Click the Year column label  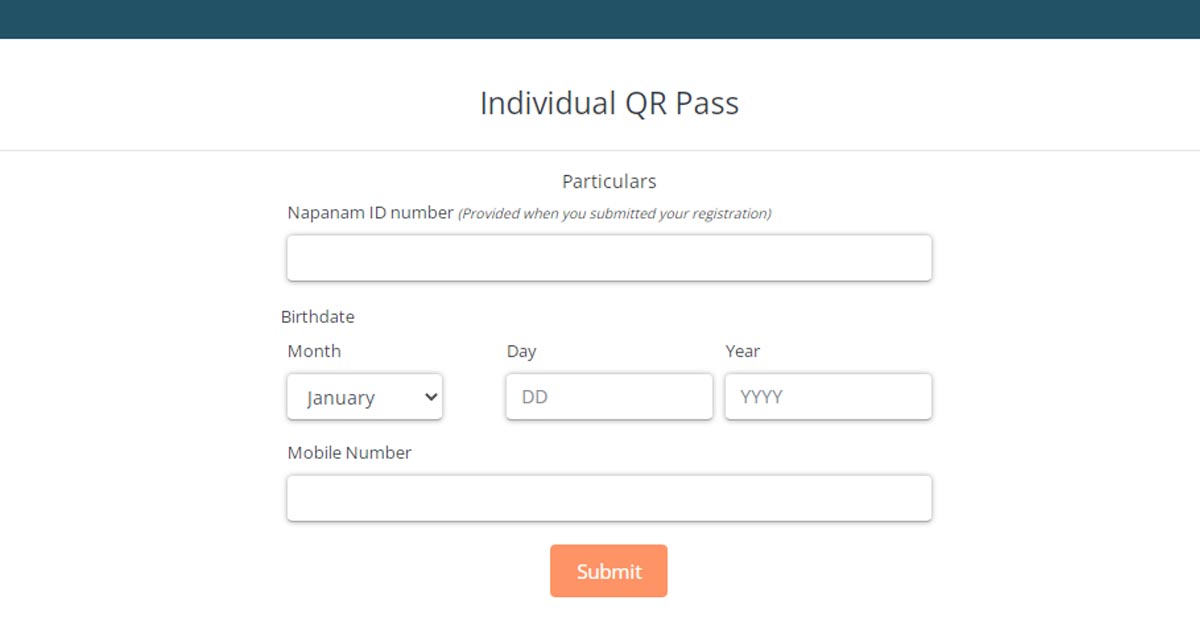pyautogui.click(x=743, y=351)
